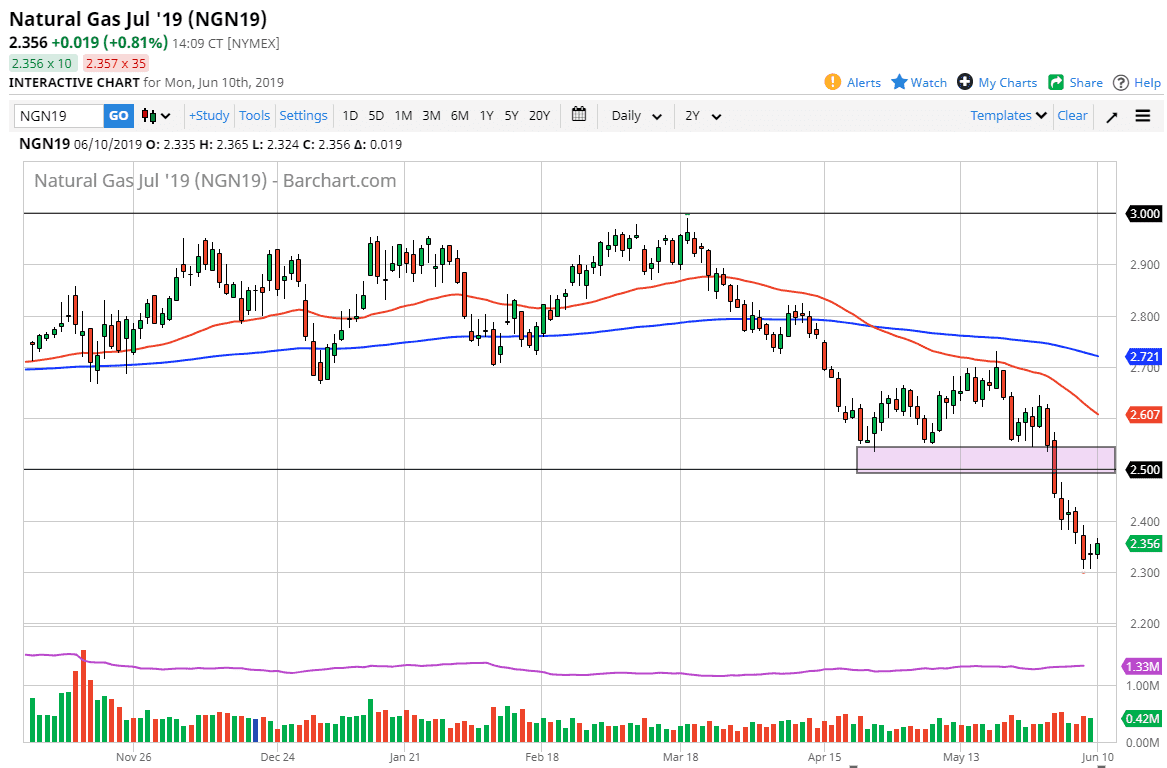Click the green Share icon

pyautogui.click(x=1056, y=82)
